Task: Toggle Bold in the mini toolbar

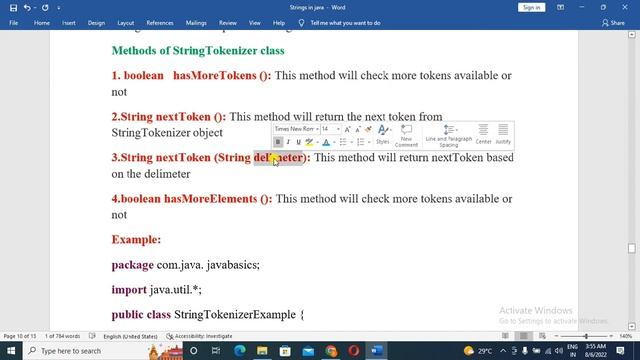Action: pyautogui.click(x=278, y=142)
